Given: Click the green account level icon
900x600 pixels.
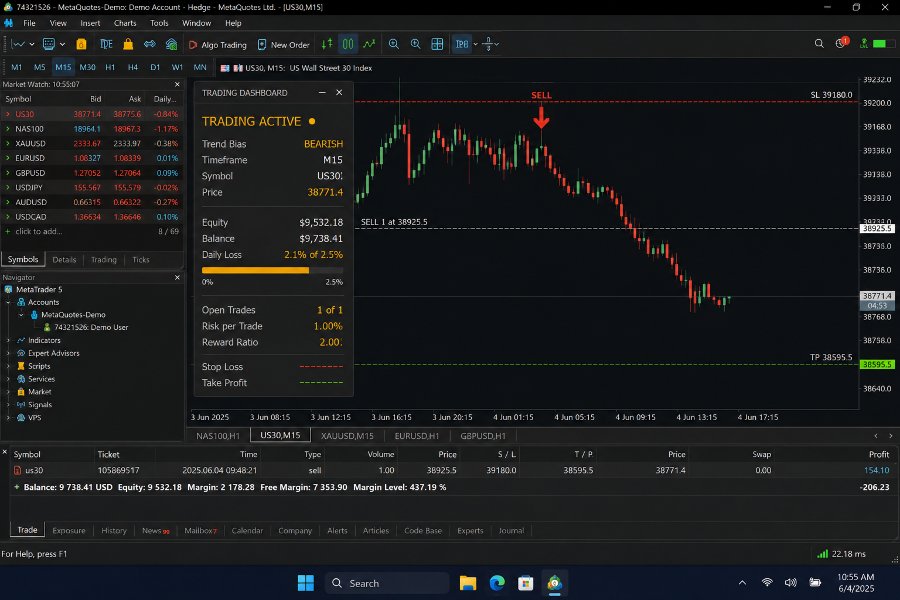Looking at the screenshot, I should click(863, 44).
